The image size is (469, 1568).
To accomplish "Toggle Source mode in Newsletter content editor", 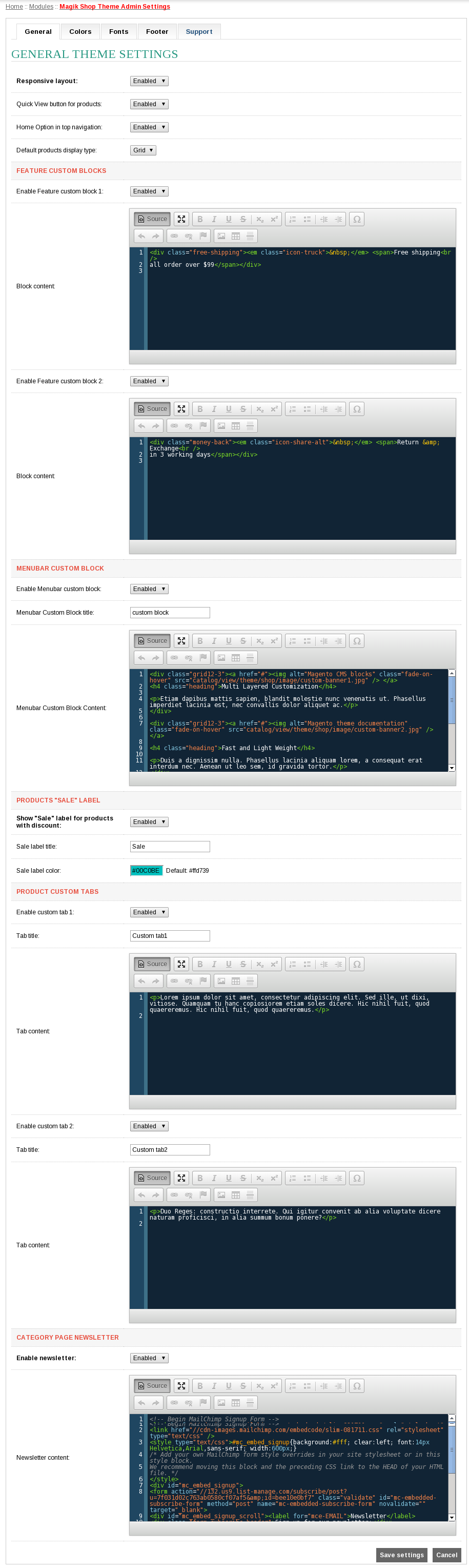I will (x=152, y=1386).
